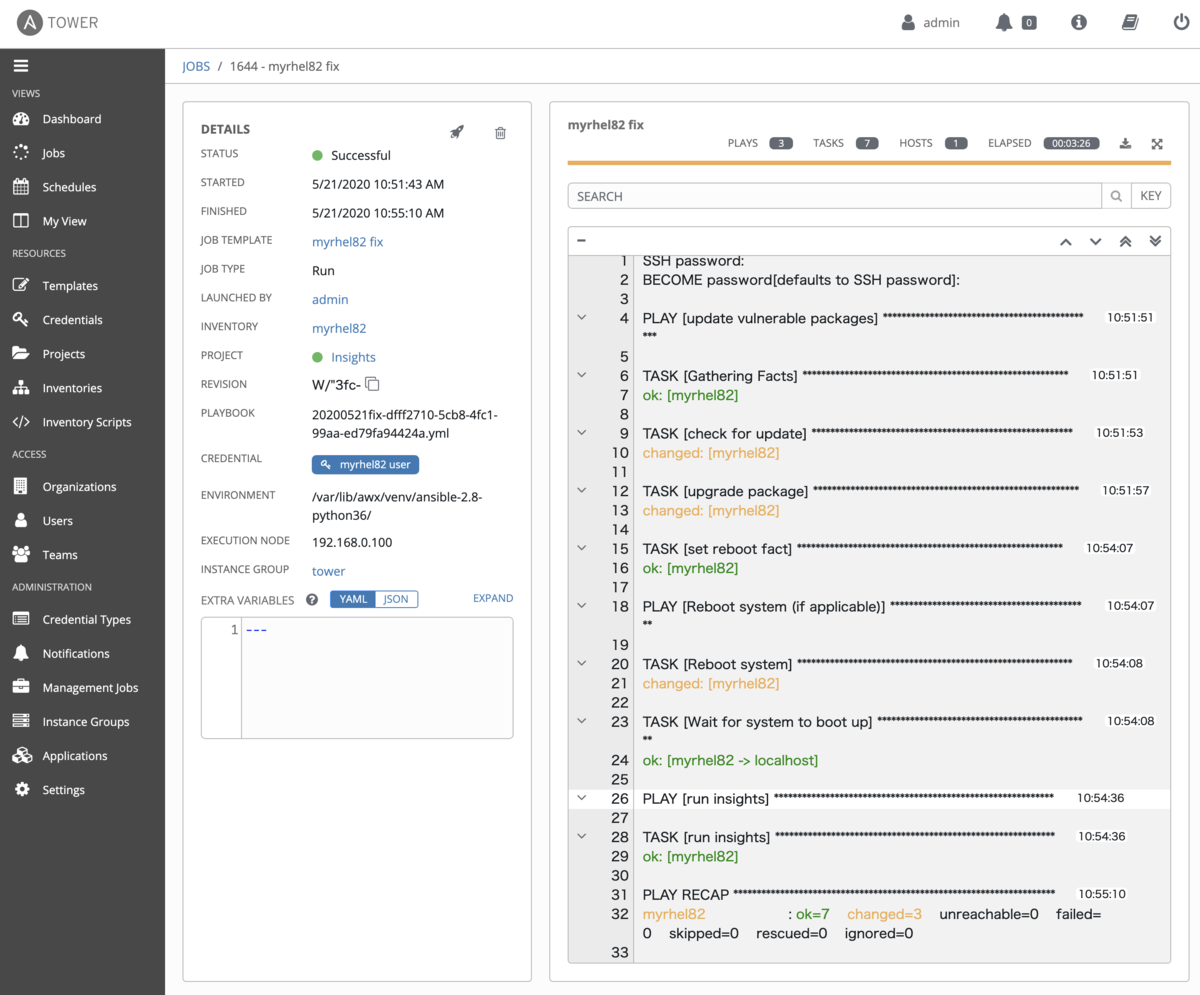Open My View in sidebar
Screen dimensions: 1200x995
point(64,221)
